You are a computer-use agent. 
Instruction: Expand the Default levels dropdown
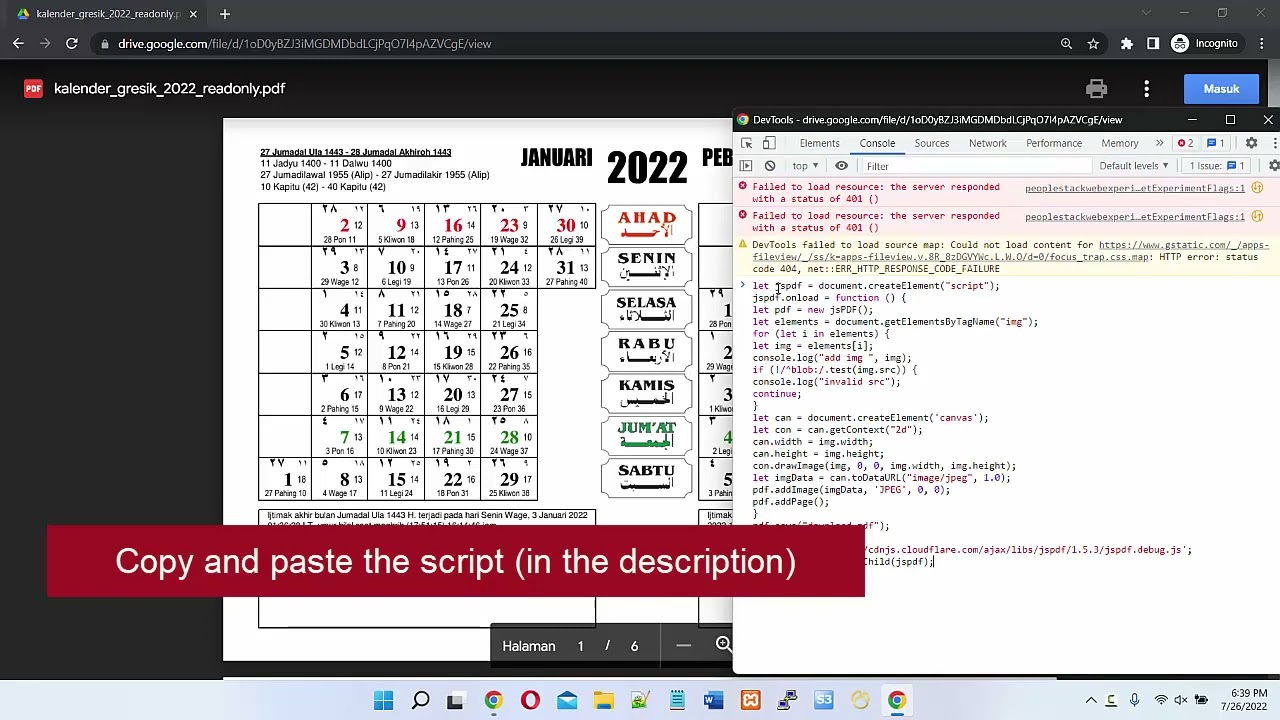1134,166
